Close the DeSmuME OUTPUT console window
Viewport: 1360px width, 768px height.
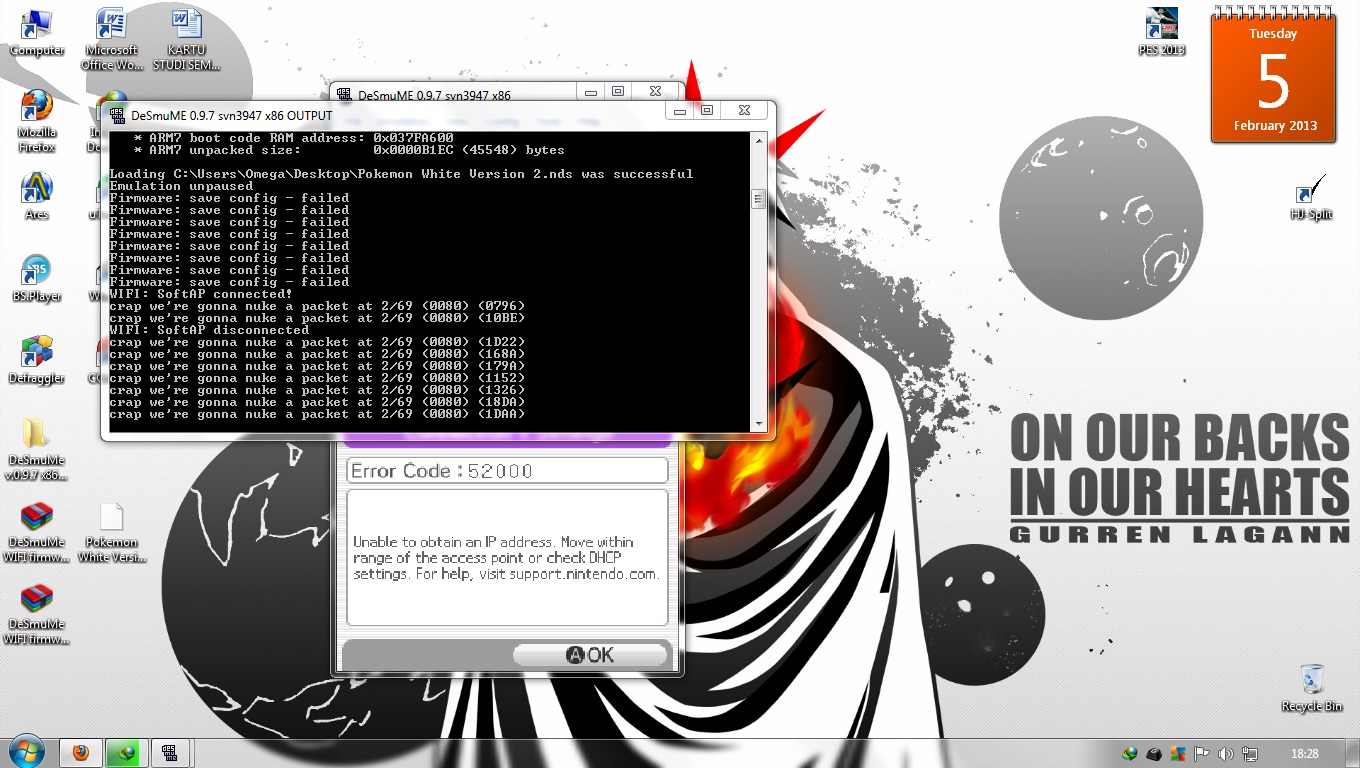tap(744, 110)
